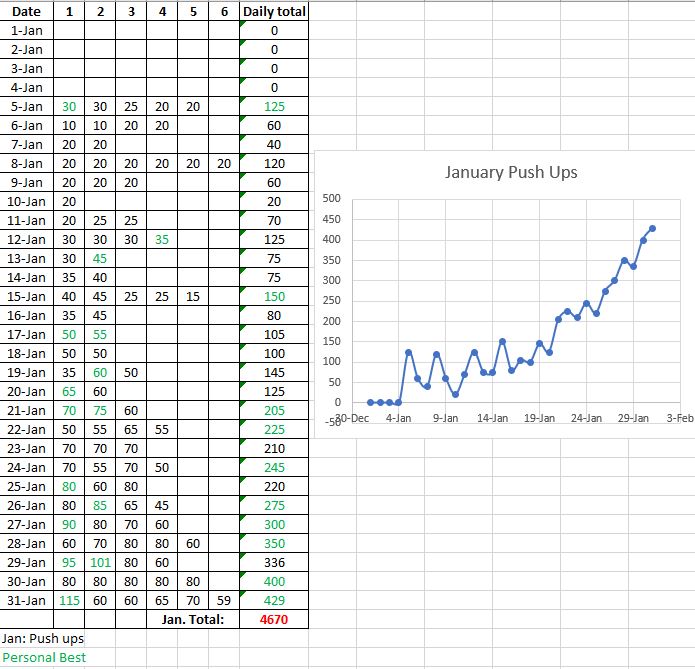
Task: Select the 15-Jan date cell
Action: click(26, 297)
